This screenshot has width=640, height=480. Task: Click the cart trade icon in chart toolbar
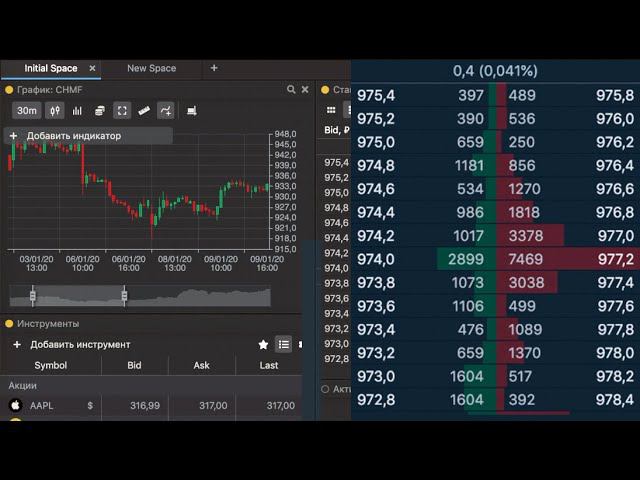(x=191, y=111)
